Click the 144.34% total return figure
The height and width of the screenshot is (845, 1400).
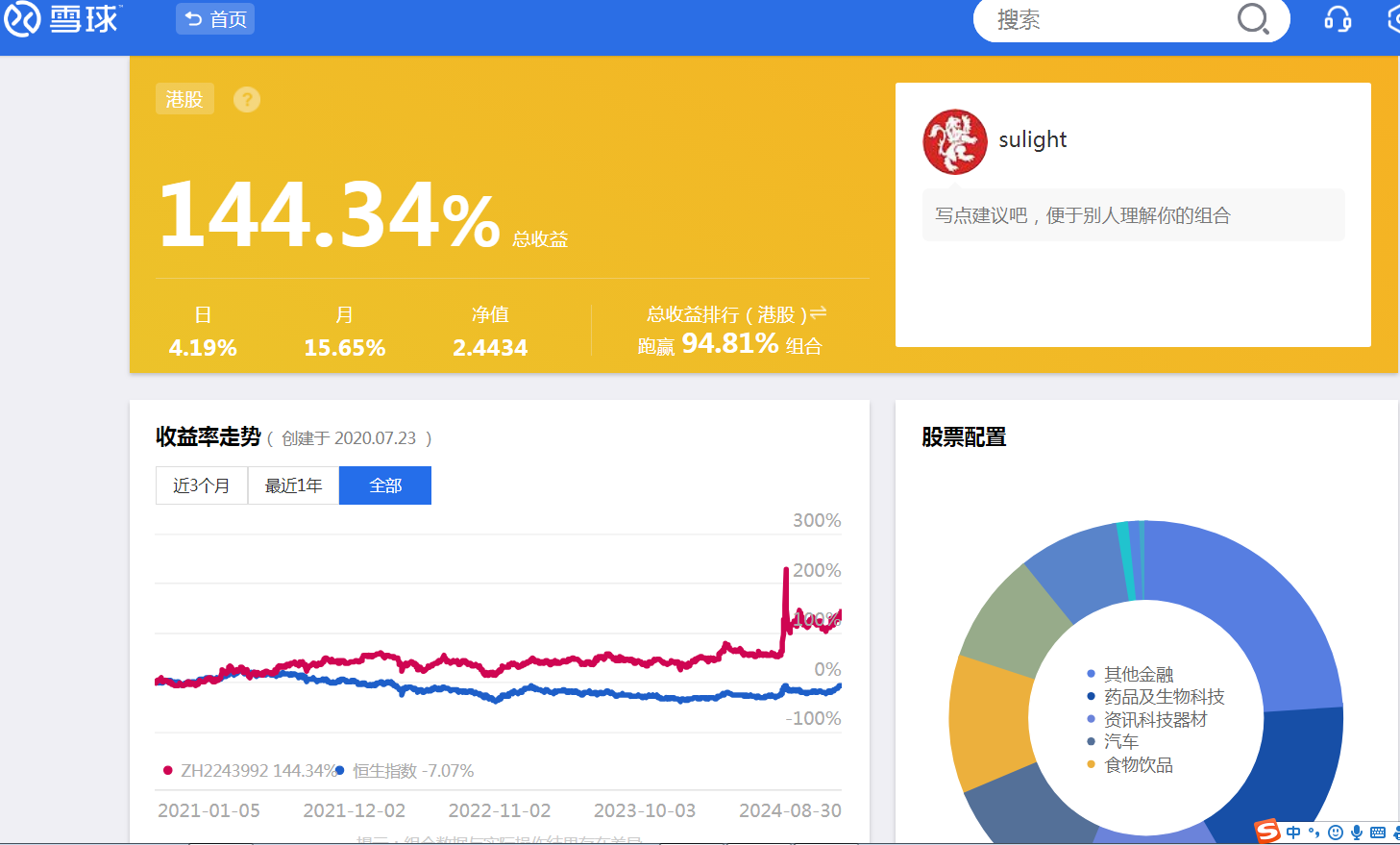tap(330, 215)
